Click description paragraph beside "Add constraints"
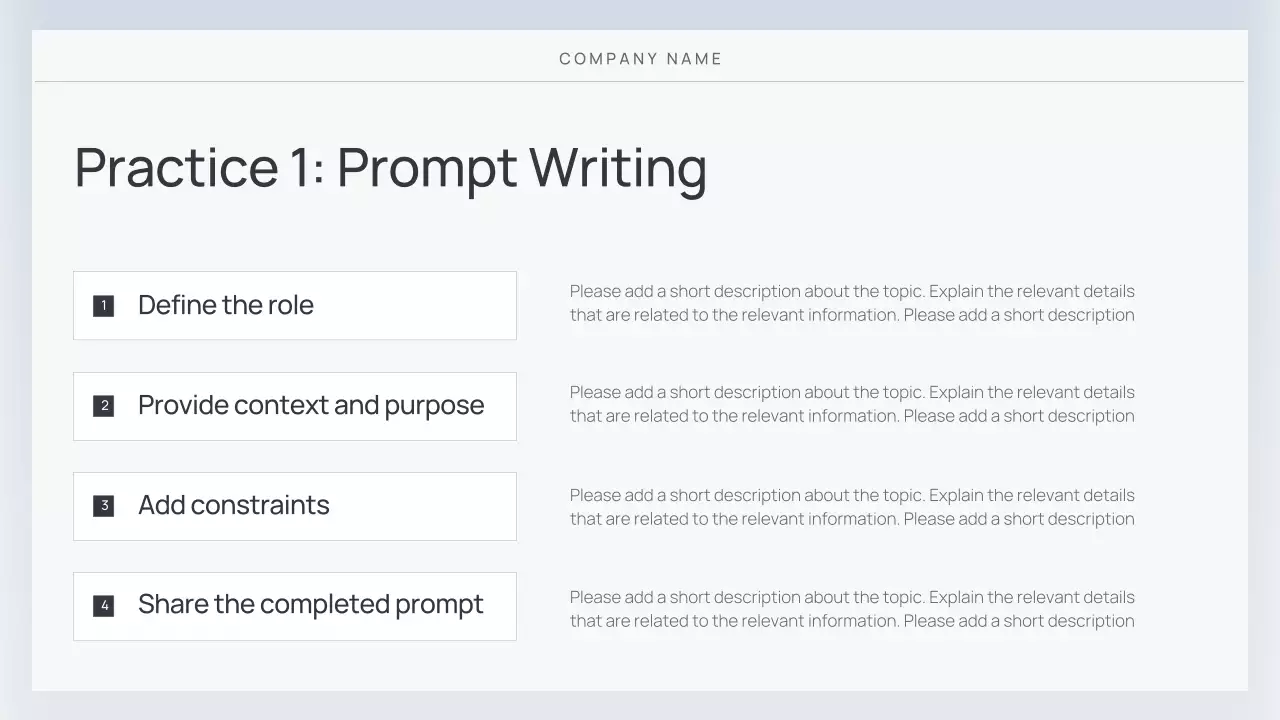 coord(852,507)
